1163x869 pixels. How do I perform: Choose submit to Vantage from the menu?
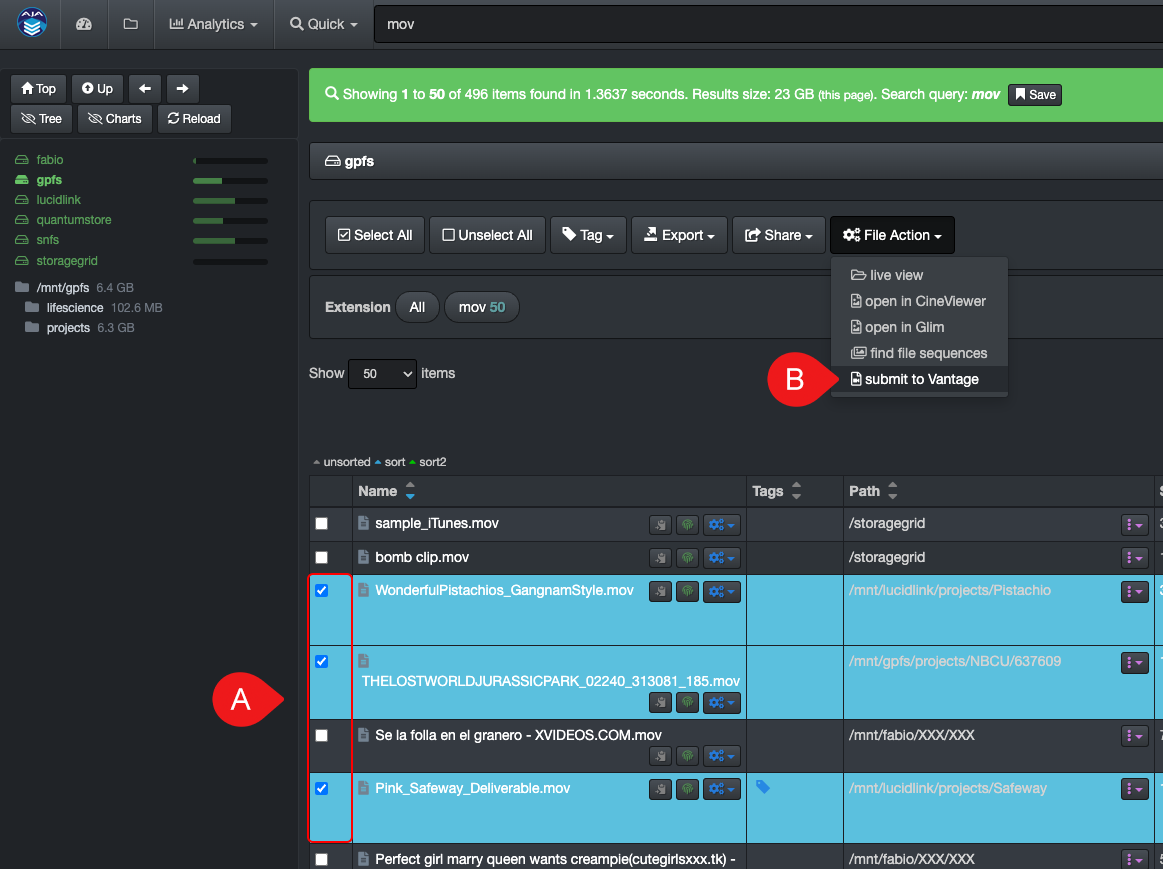click(x=915, y=379)
